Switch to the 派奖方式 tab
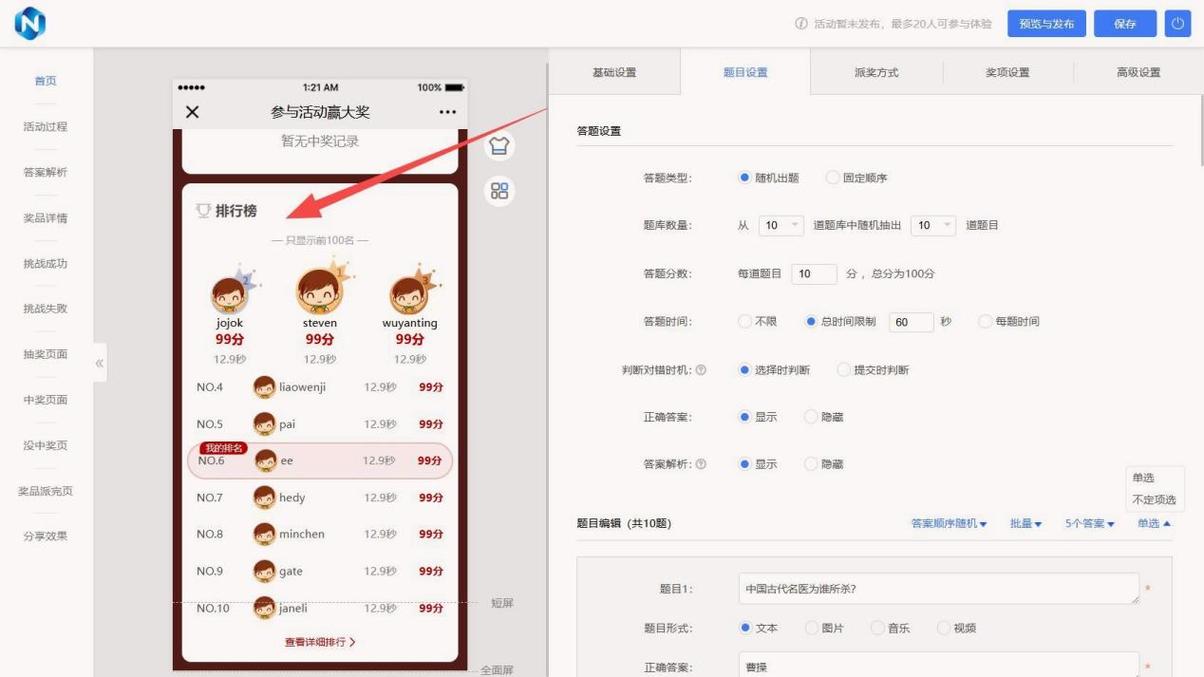This screenshot has height=677, width=1204. pyautogui.click(x=876, y=72)
